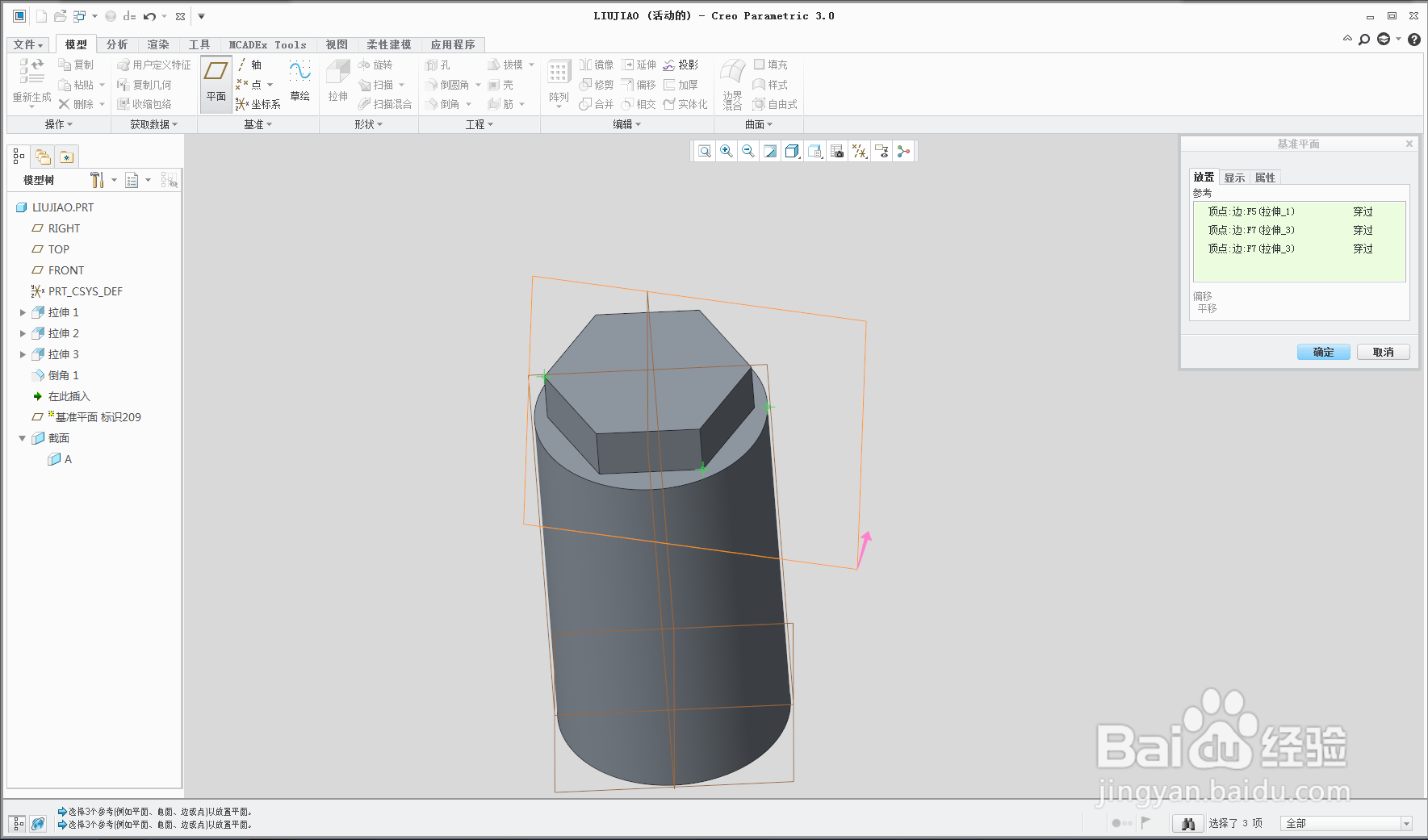1428x840 pixels.
Task: Click the 坐标系 coordinate system tool
Action: 258,104
